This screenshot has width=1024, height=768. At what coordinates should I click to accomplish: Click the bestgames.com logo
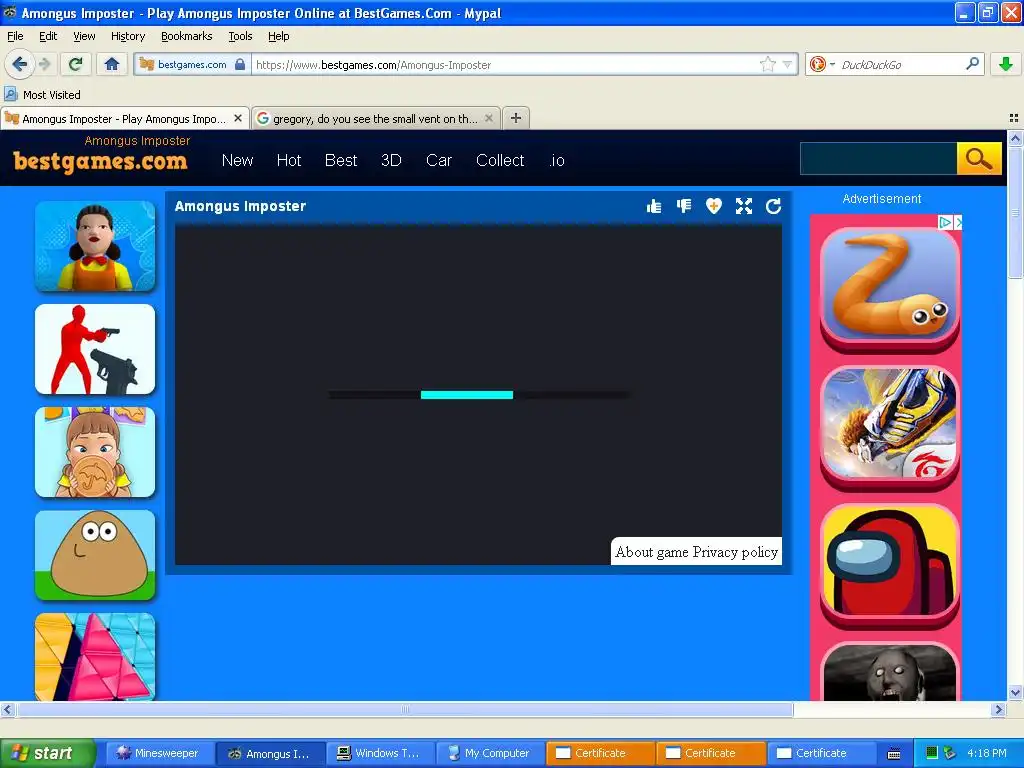tap(100, 161)
